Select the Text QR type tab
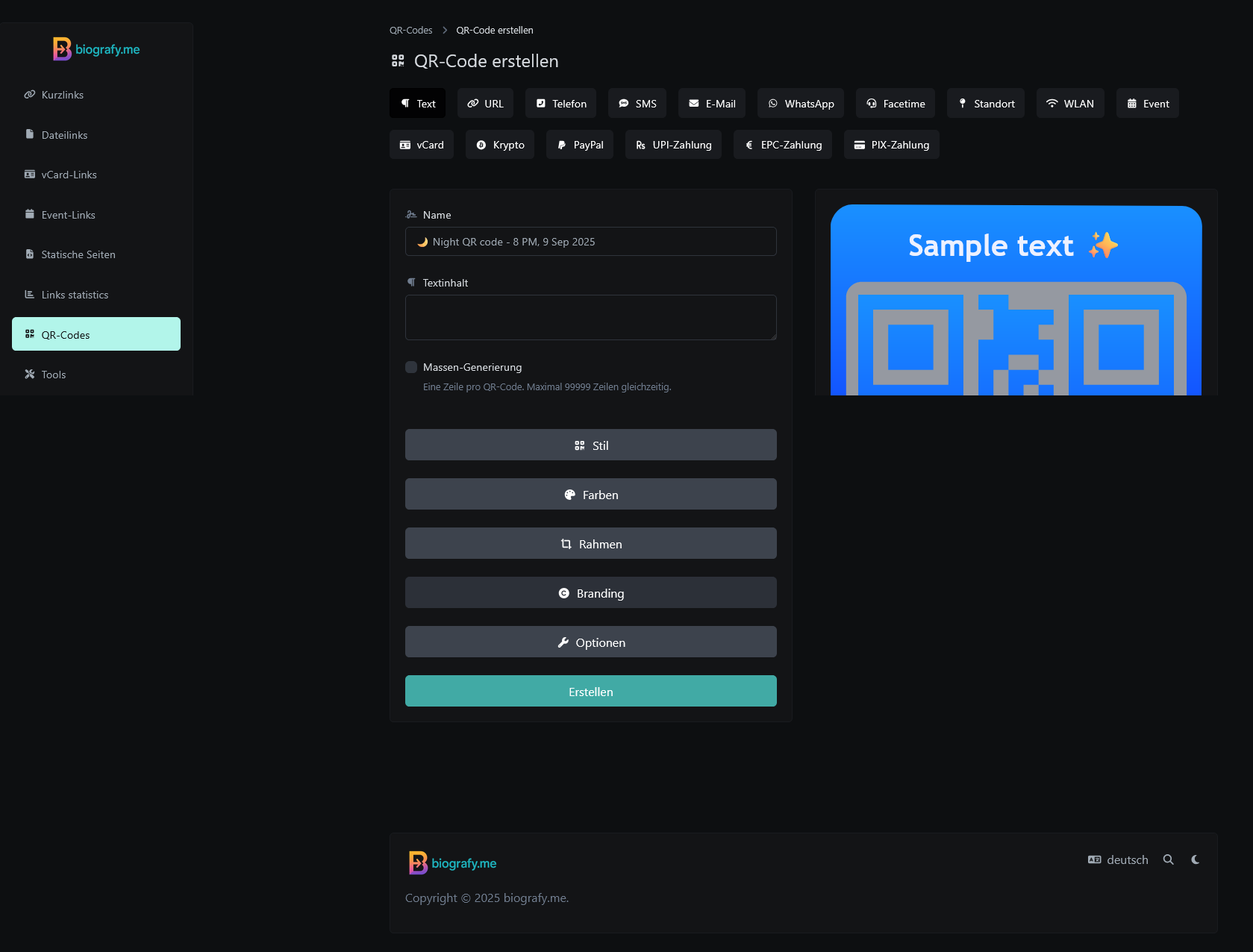 click(417, 103)
